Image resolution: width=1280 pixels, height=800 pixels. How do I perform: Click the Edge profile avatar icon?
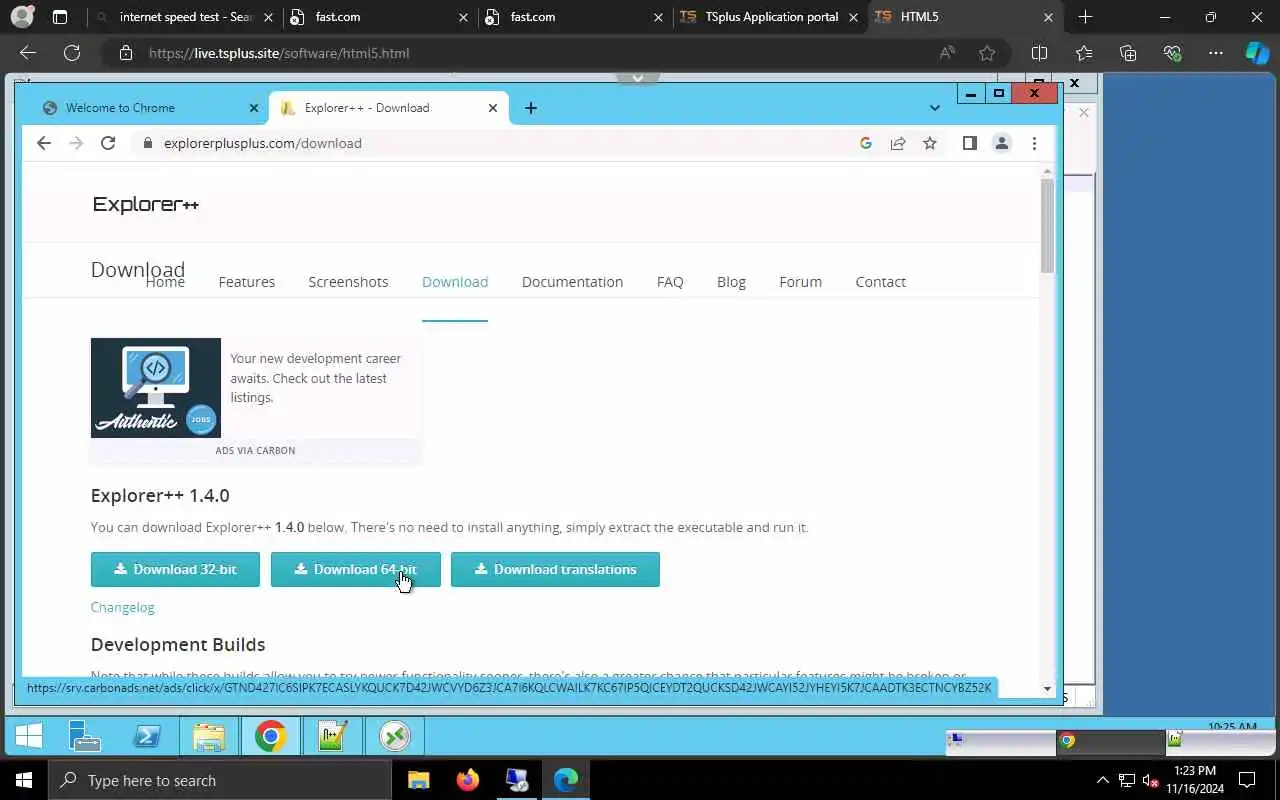21,17
